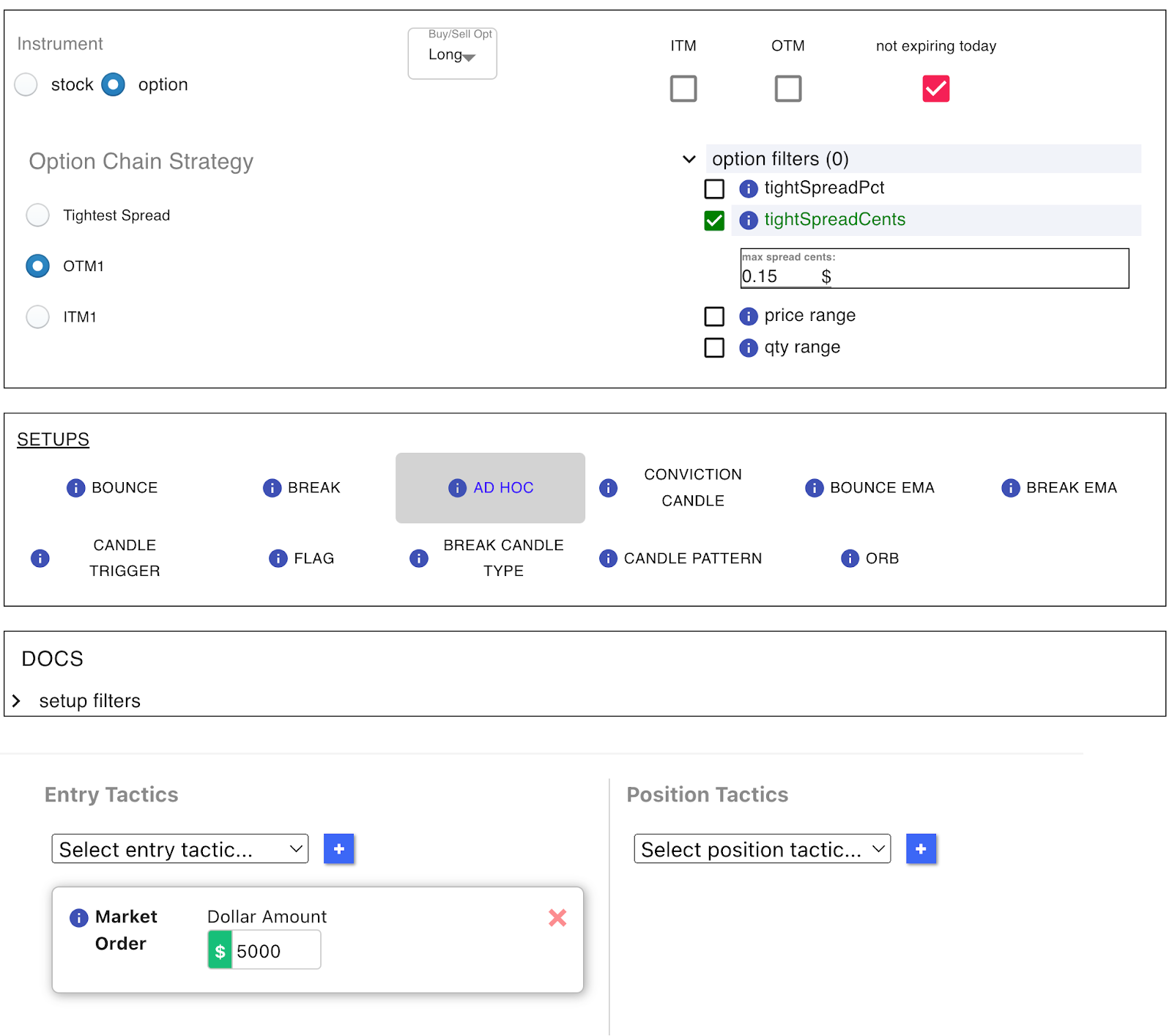Collapse the option filters section
1172x1036 pixels.
[x=689, y=159]
